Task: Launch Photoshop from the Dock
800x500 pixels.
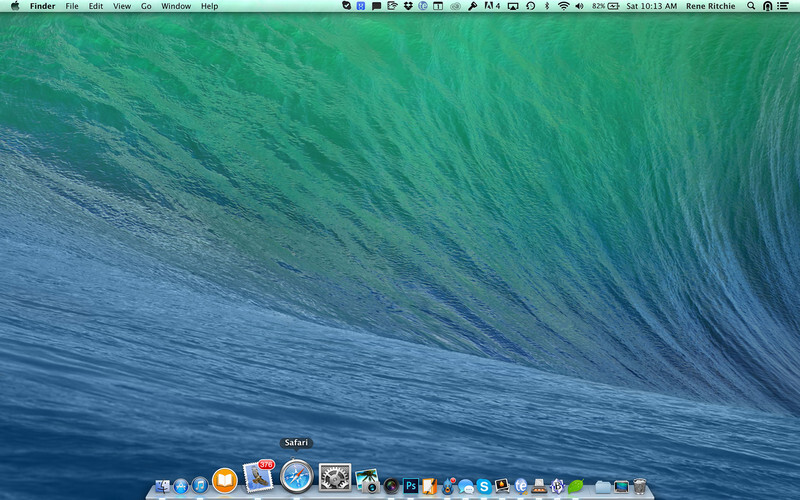Action: 410,486
